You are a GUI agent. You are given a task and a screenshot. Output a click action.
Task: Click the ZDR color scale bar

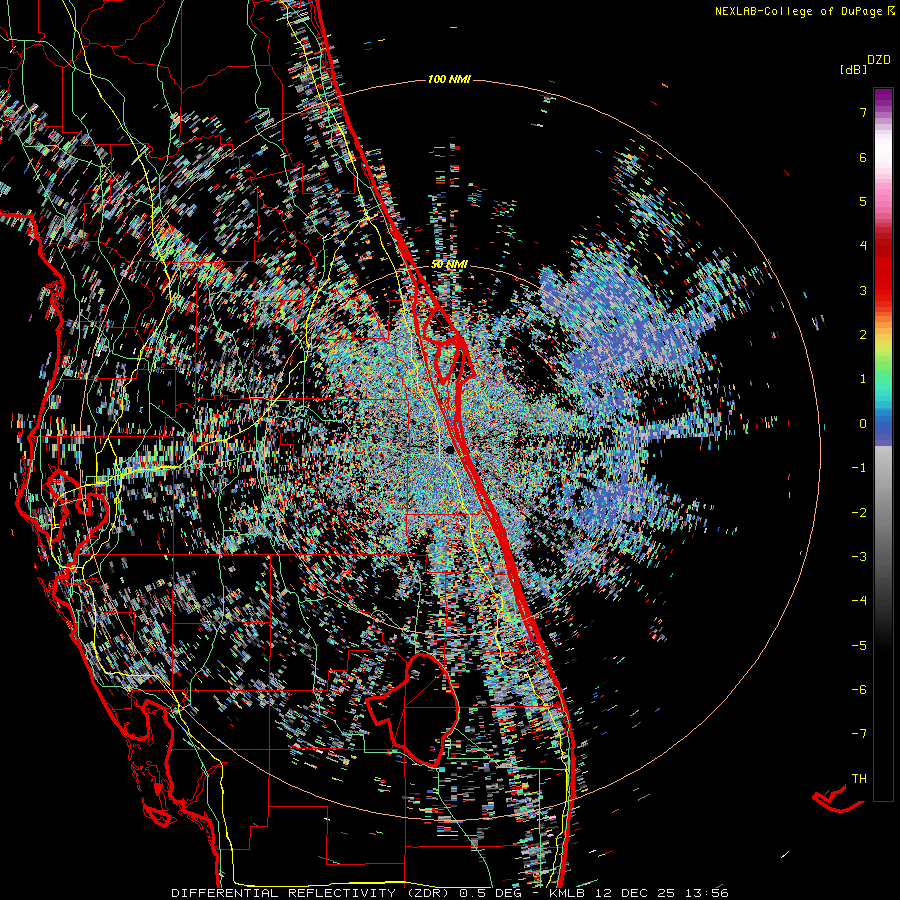883,444
